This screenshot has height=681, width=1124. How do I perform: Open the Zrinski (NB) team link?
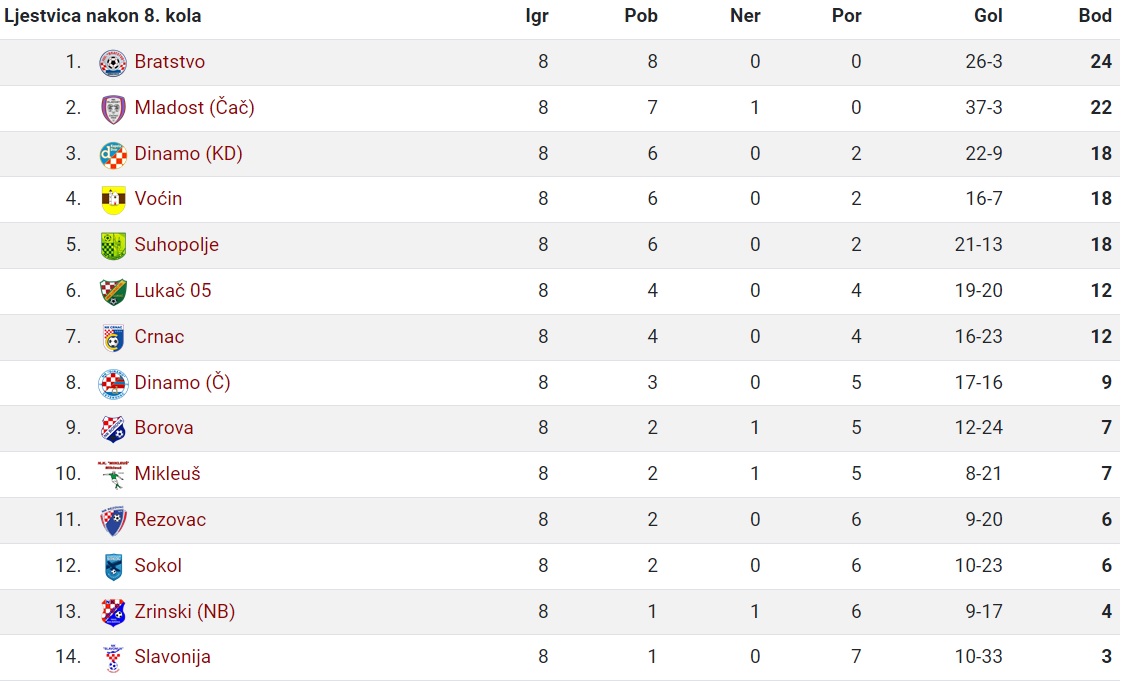[185, 611]
